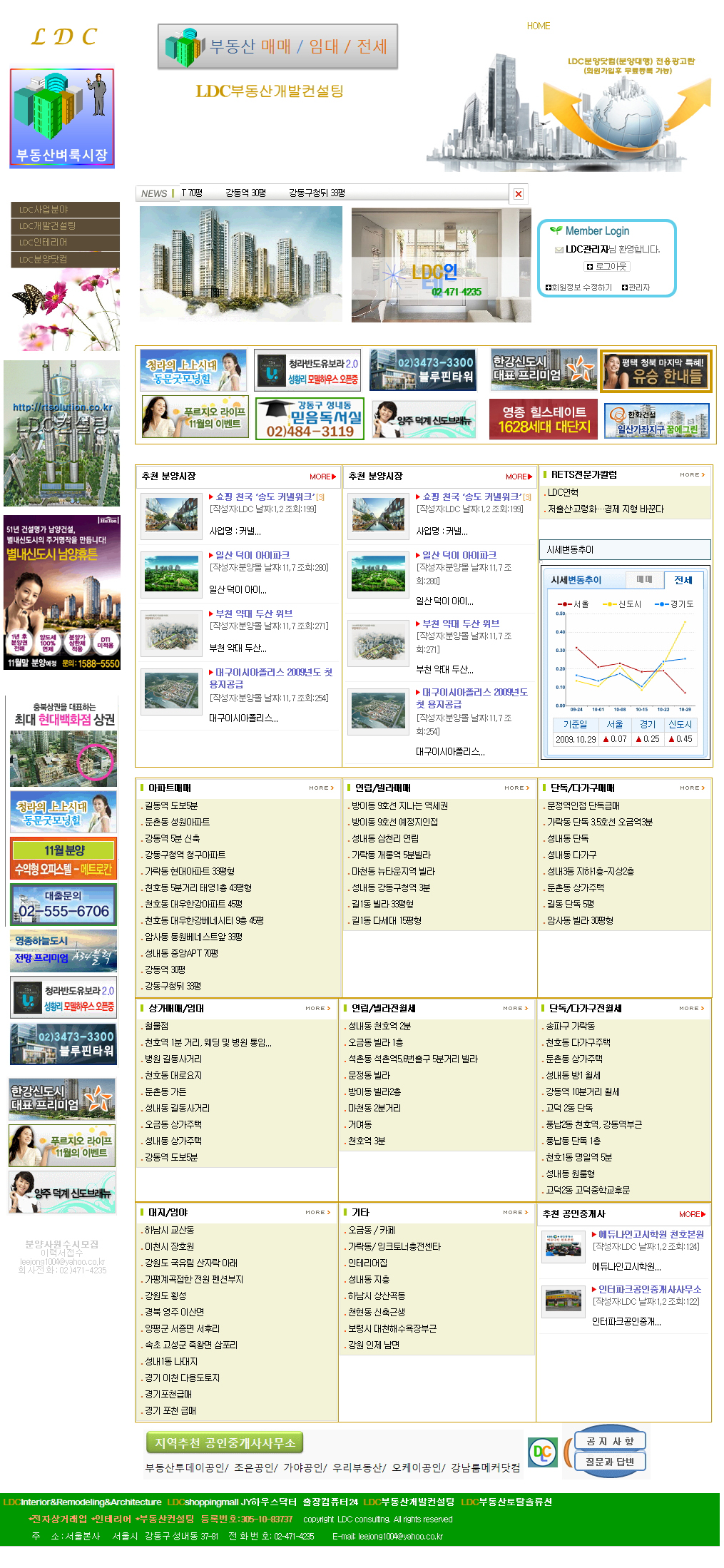Open LDC부동산토탈솔루션 footer link

506,1502
